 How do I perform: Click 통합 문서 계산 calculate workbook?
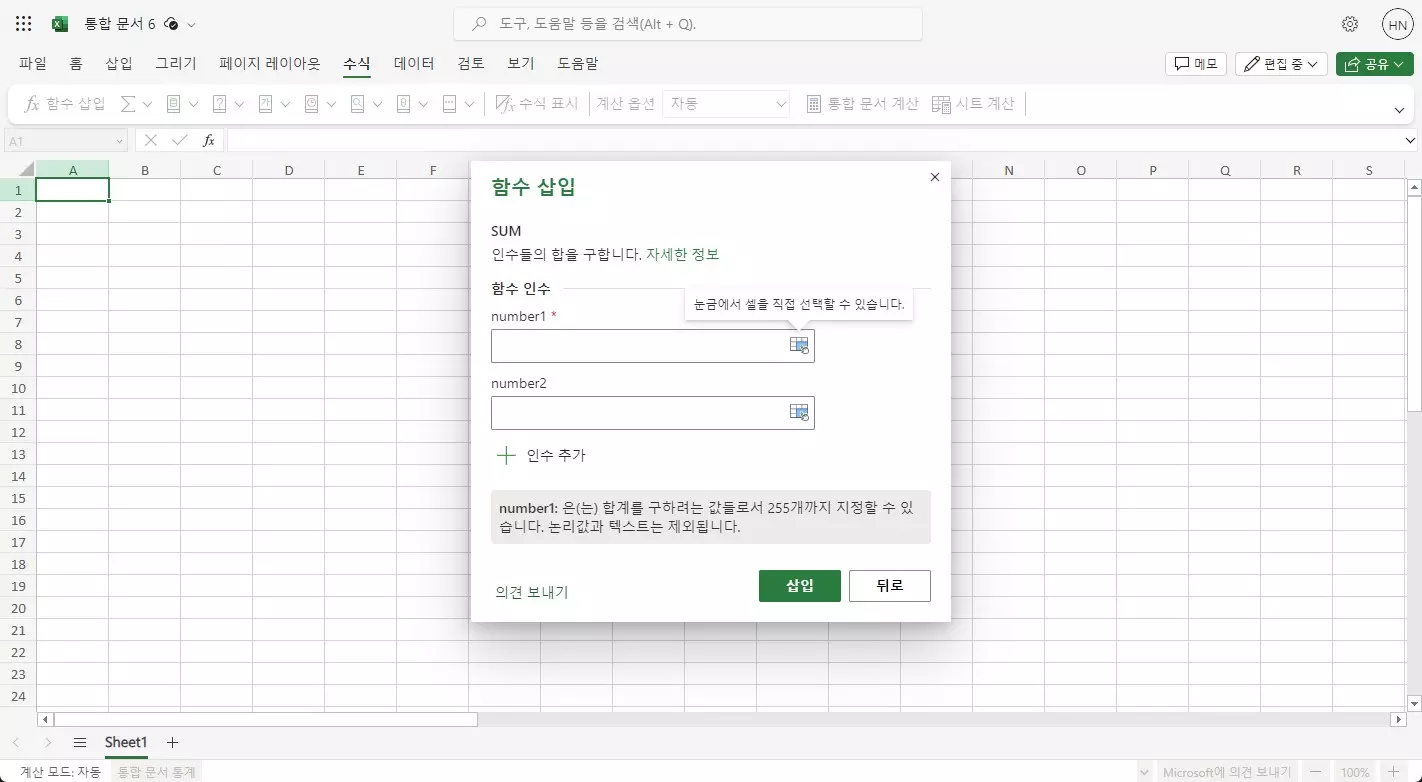(x=862, y=104)
